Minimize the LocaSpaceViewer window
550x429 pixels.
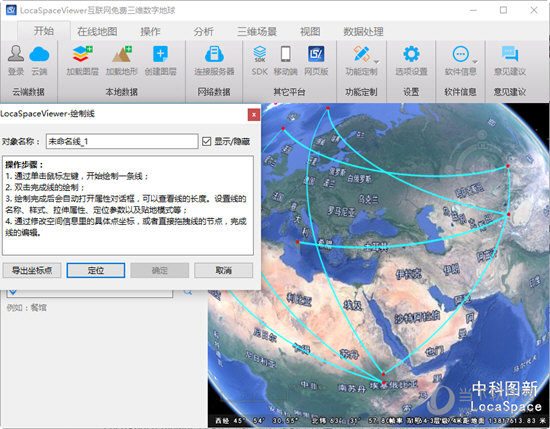coord(473,10)
